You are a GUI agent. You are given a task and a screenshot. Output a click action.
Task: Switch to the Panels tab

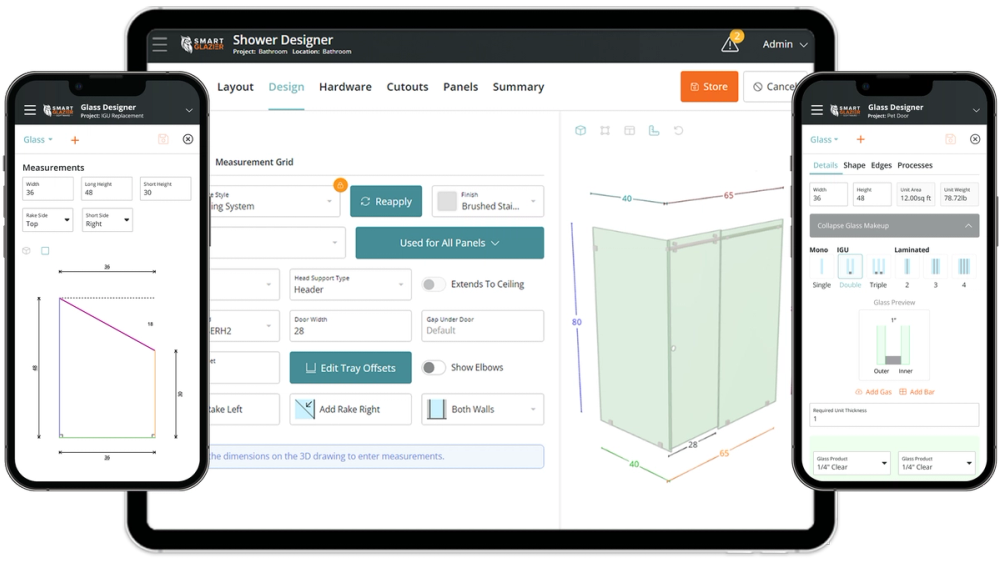460,87
